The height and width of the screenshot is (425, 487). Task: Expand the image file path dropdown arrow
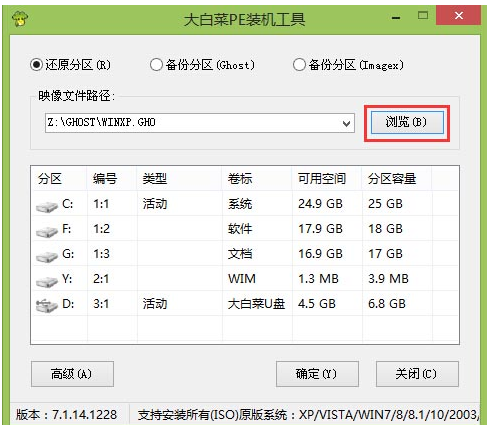point(347,123)
